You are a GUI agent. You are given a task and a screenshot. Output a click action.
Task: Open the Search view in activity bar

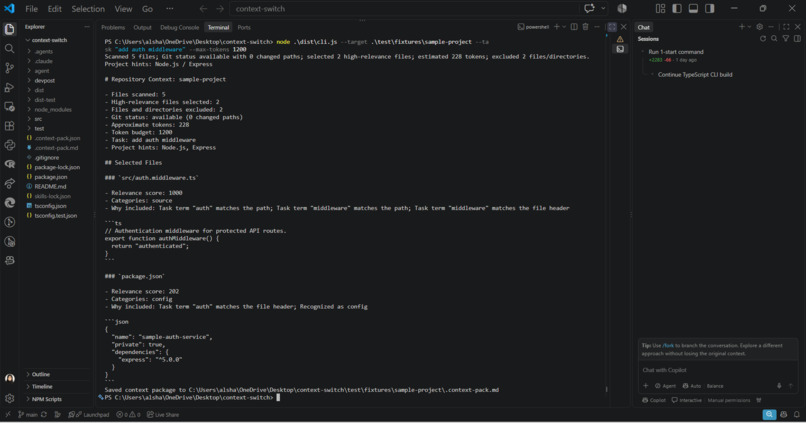click(10, 49)
